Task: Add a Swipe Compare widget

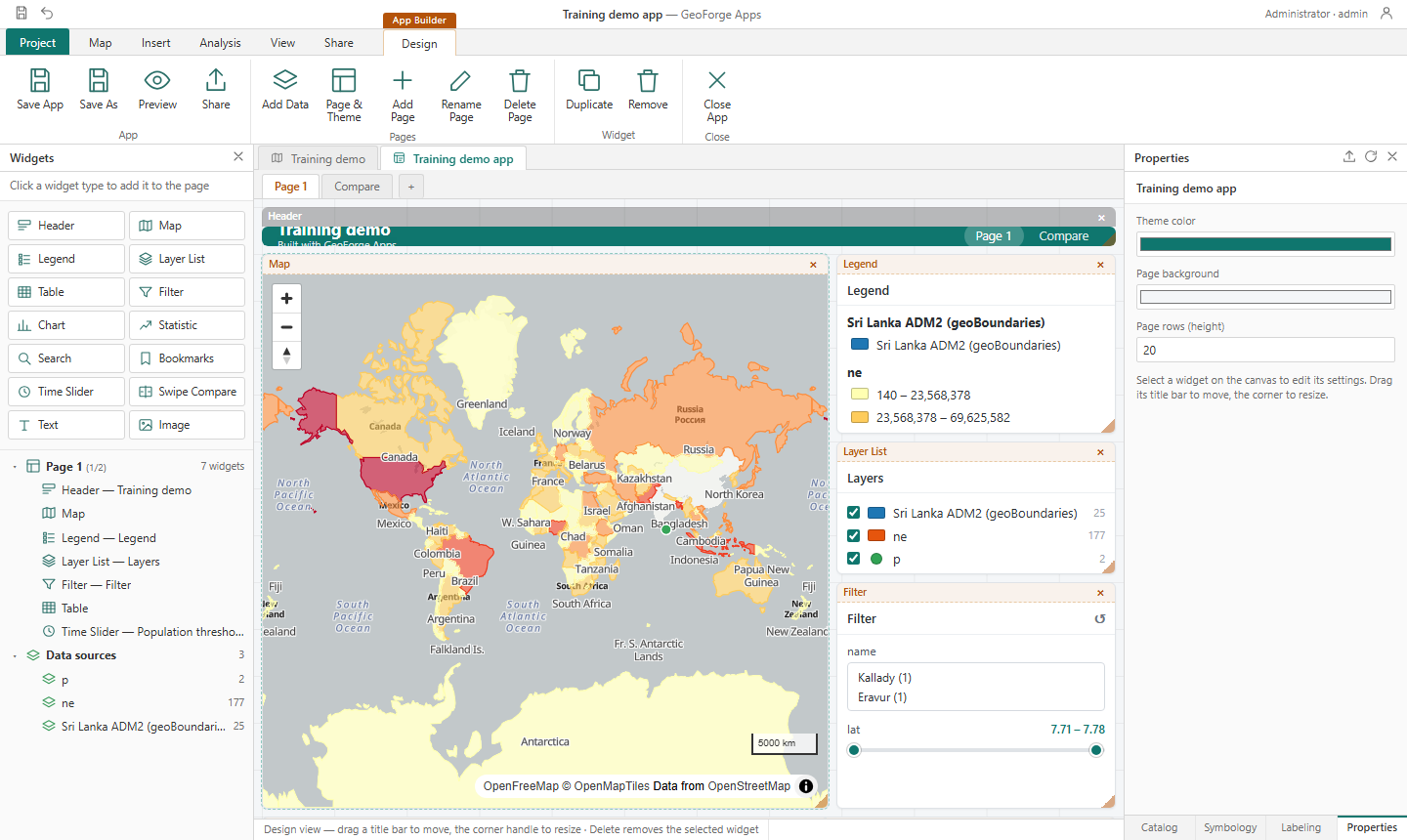Action: (x=187, y=392)
